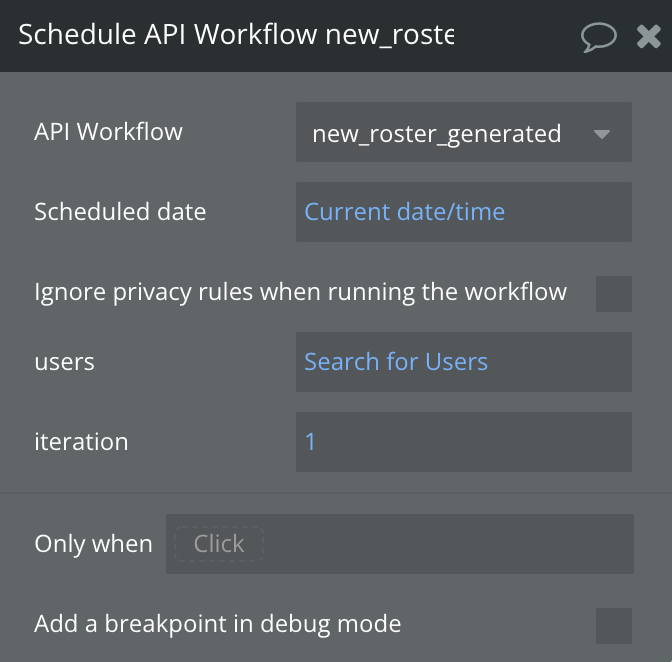Click the Add a breakpoint in debug mode label
The height and width of the screenshot is (662, 672).
pos(218,624)
